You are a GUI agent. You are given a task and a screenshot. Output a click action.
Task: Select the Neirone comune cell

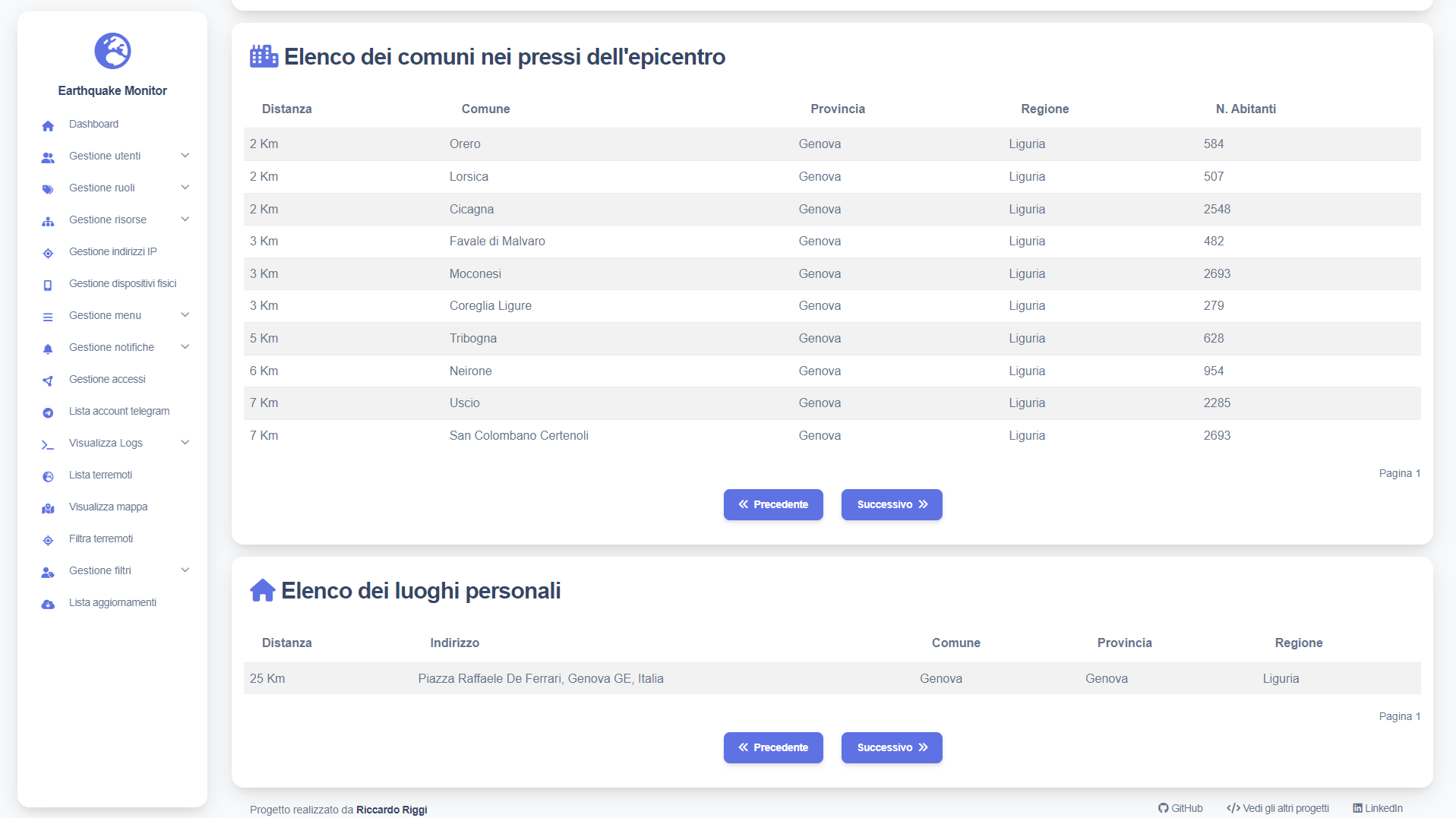[471, 371]
